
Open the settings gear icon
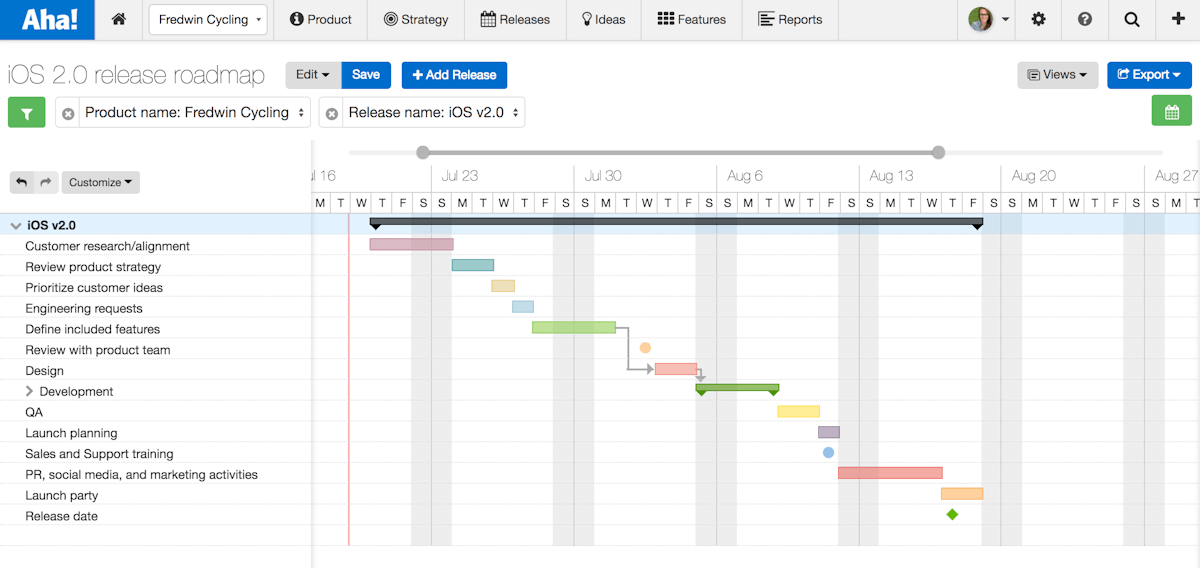pyautogui.click(x=1039, y=19)
